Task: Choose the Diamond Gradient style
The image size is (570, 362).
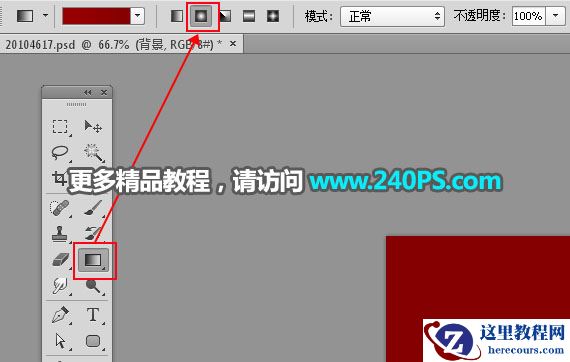Action: pyautogui.click(x=273, y=16)
